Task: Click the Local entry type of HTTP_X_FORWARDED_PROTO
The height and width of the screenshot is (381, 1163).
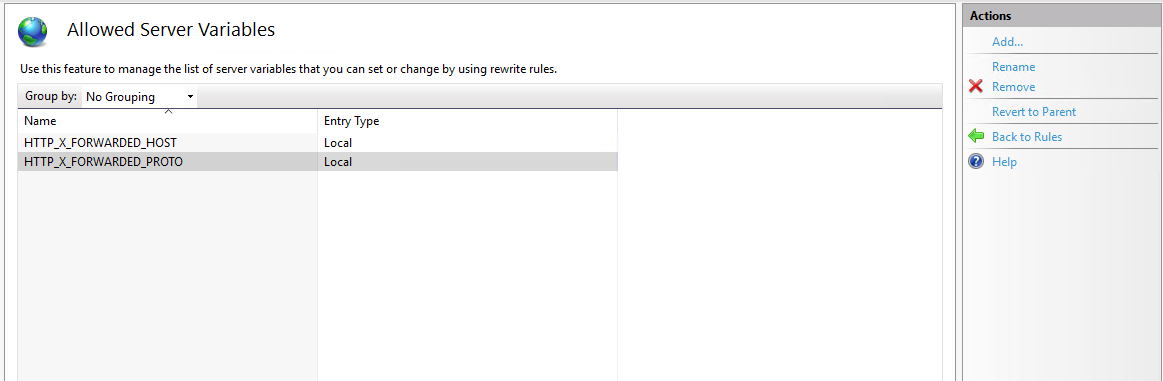Action: [337, 162]
